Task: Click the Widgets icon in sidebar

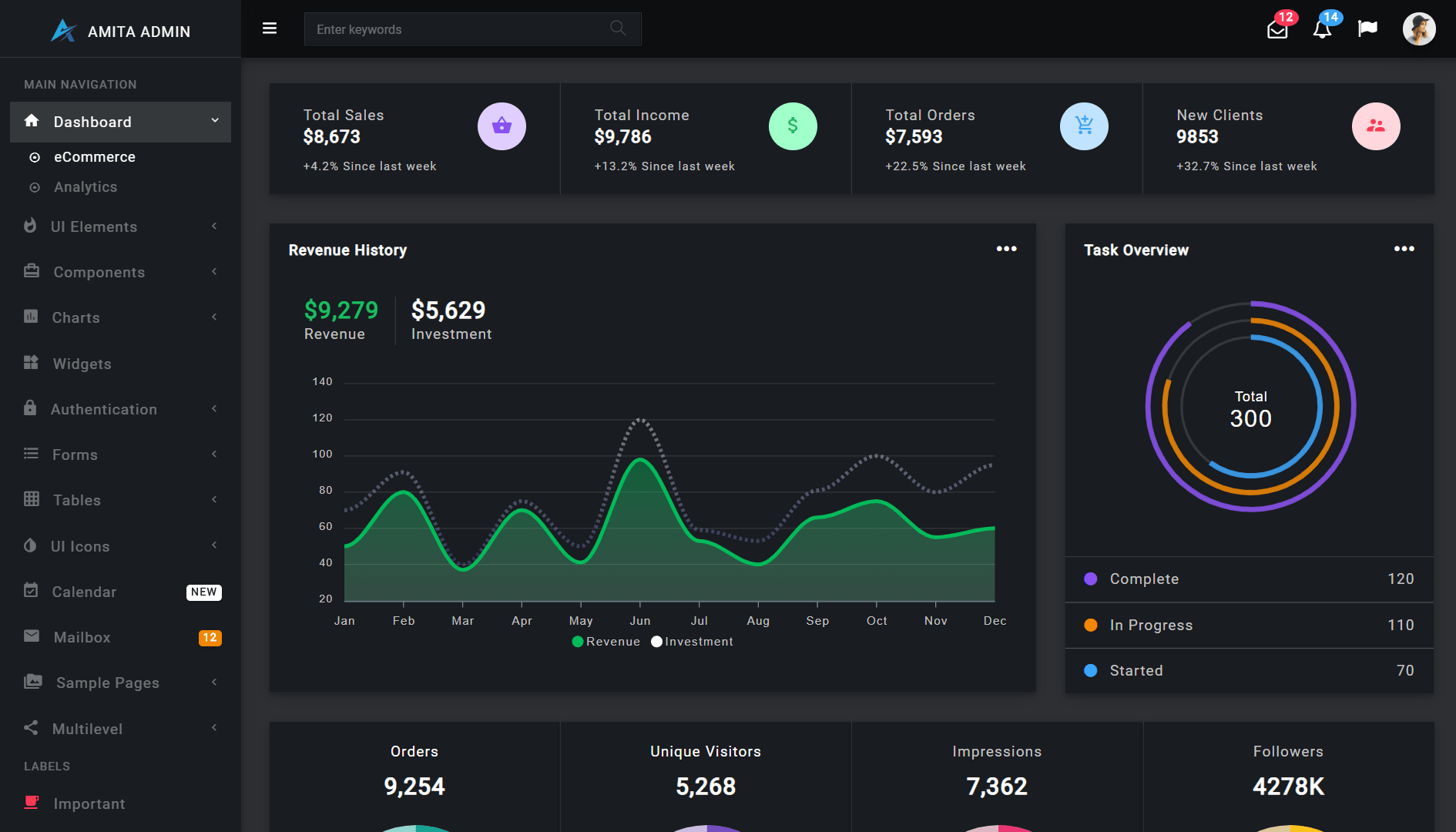Action: pos(31,363)
